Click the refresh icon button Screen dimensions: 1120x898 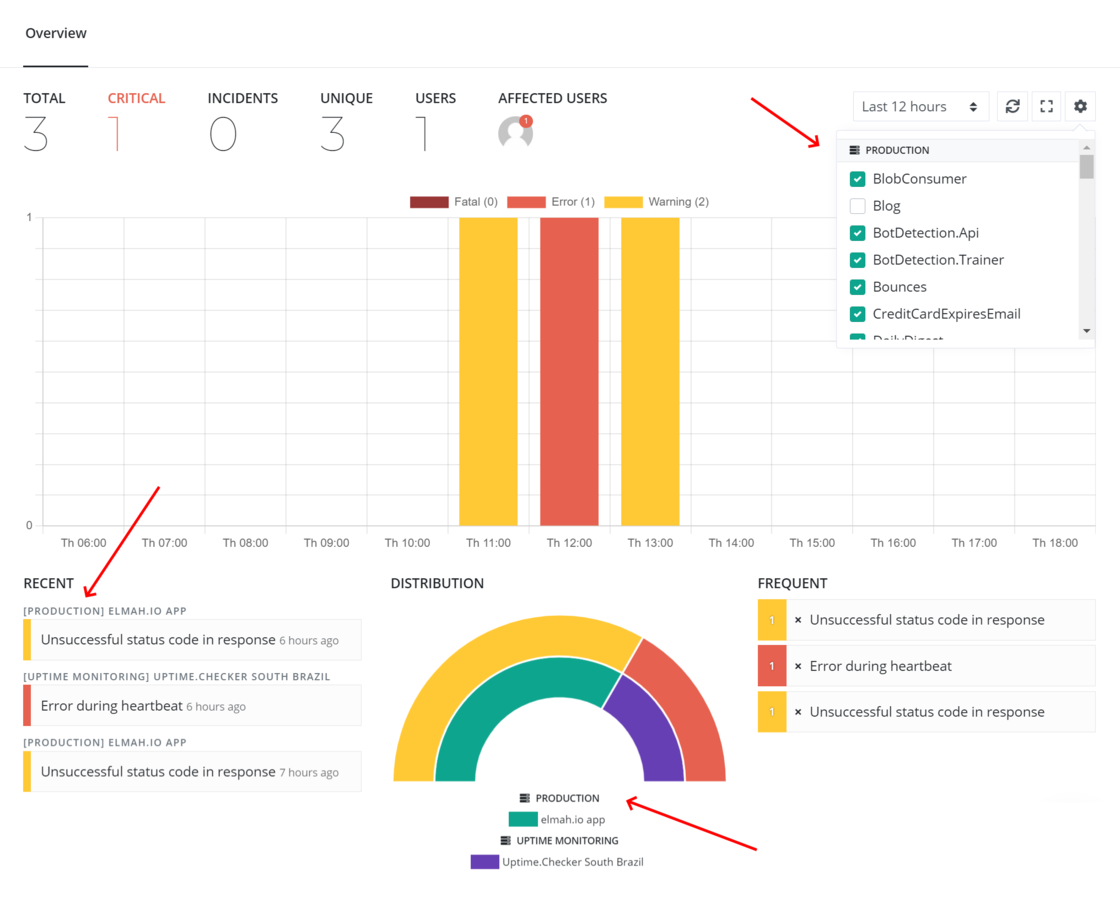coord(1012,106)
